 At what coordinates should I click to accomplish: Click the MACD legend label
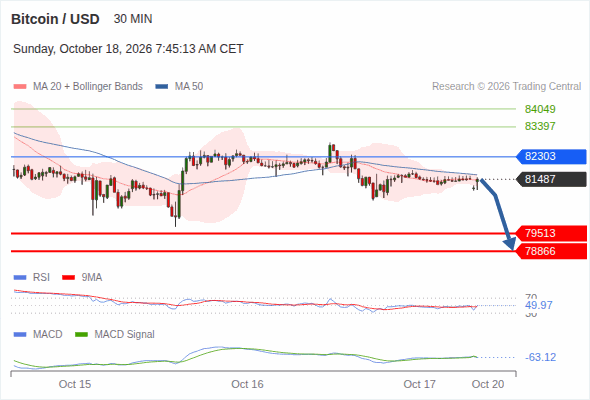(x=47, y=334)
